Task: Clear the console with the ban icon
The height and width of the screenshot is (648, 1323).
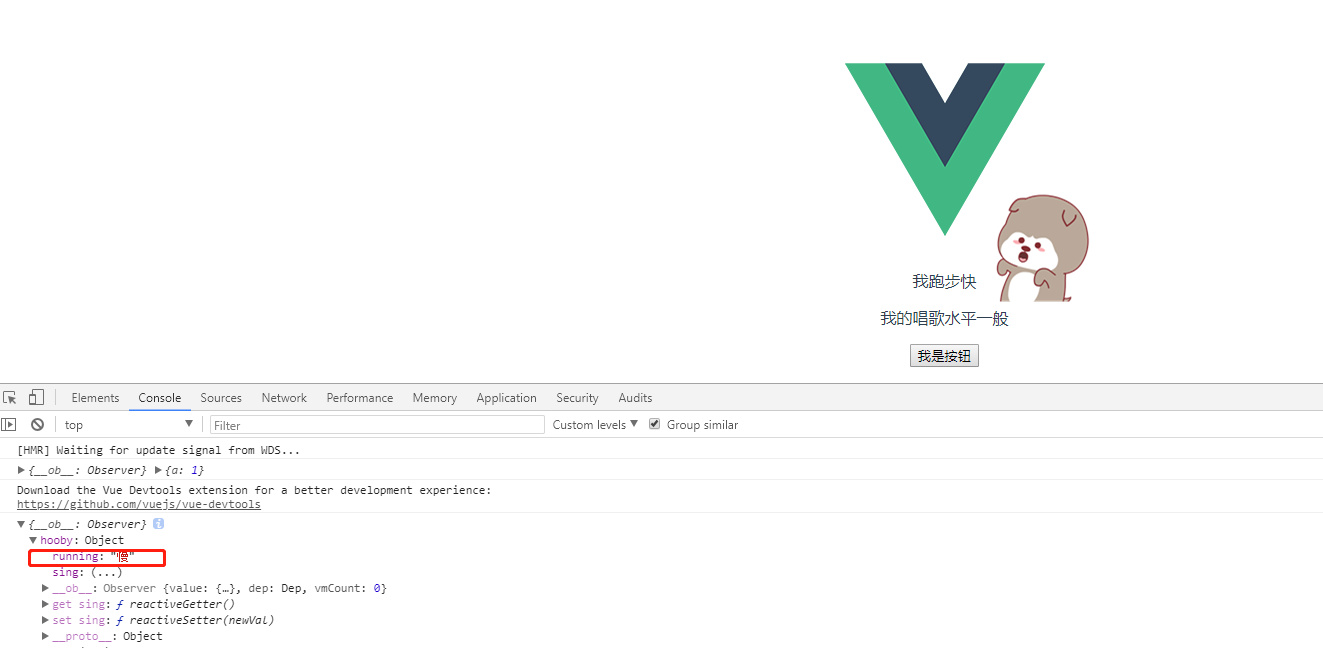Action: coord(37,424)
